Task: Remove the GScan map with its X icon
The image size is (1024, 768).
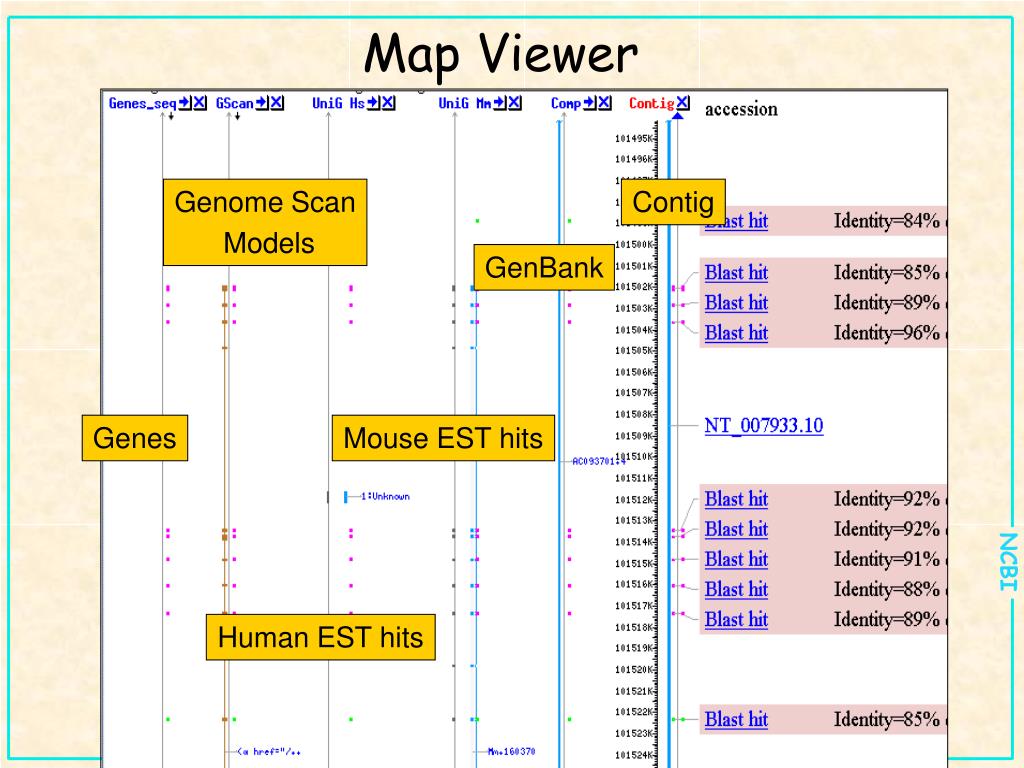Action: click(x=277, y=103)
